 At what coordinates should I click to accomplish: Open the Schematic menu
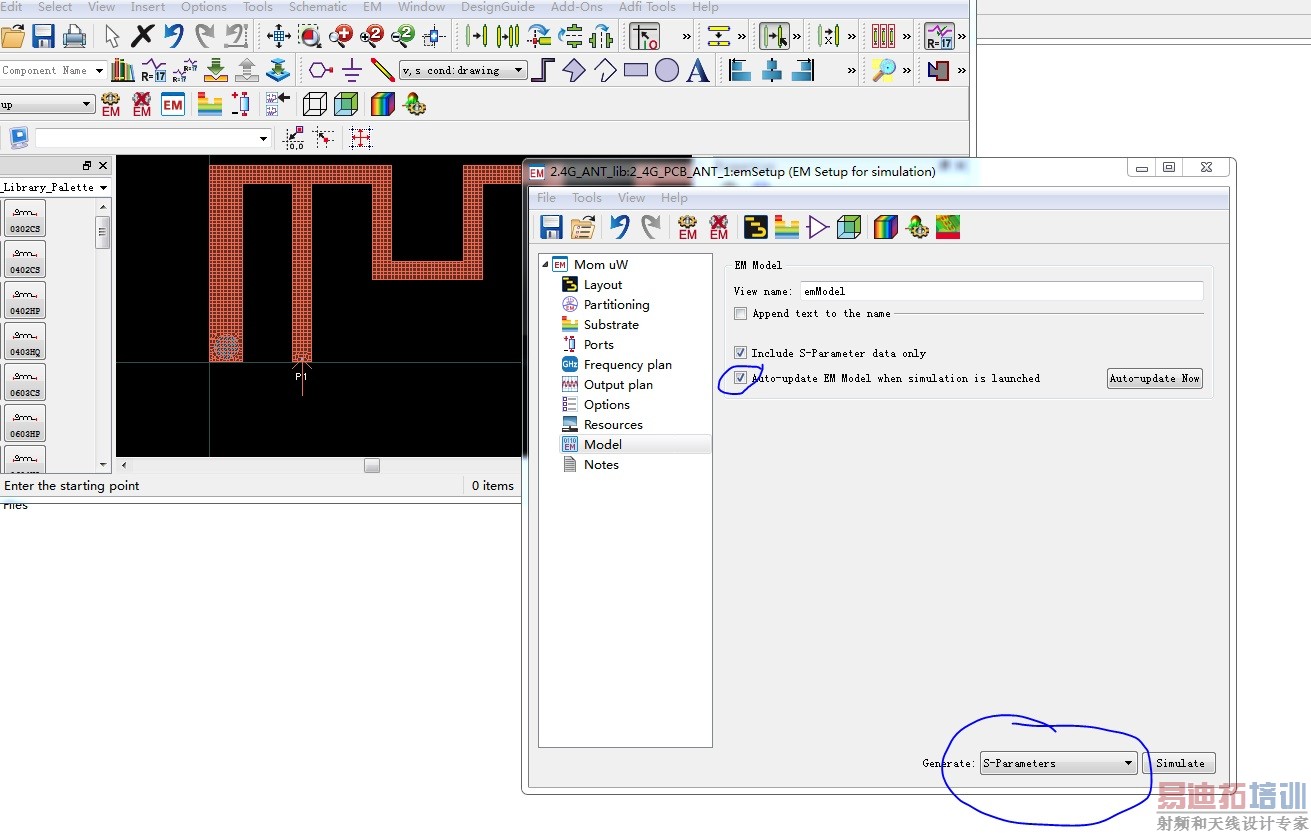tap(318, 7)
